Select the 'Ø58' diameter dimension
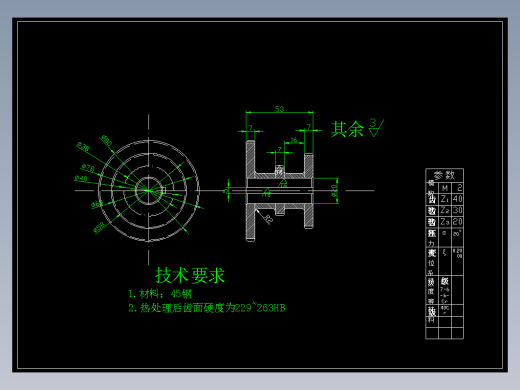Viewport: 520px width, 390px height. 99,227
